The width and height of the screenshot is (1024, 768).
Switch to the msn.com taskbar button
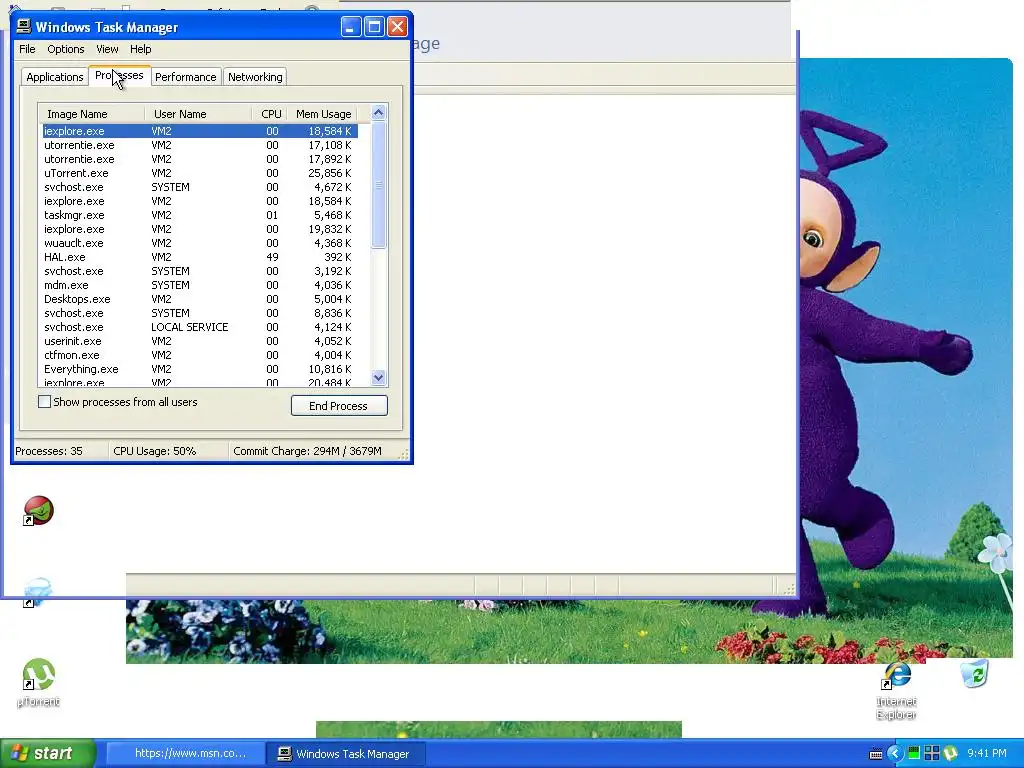[186, 754]
